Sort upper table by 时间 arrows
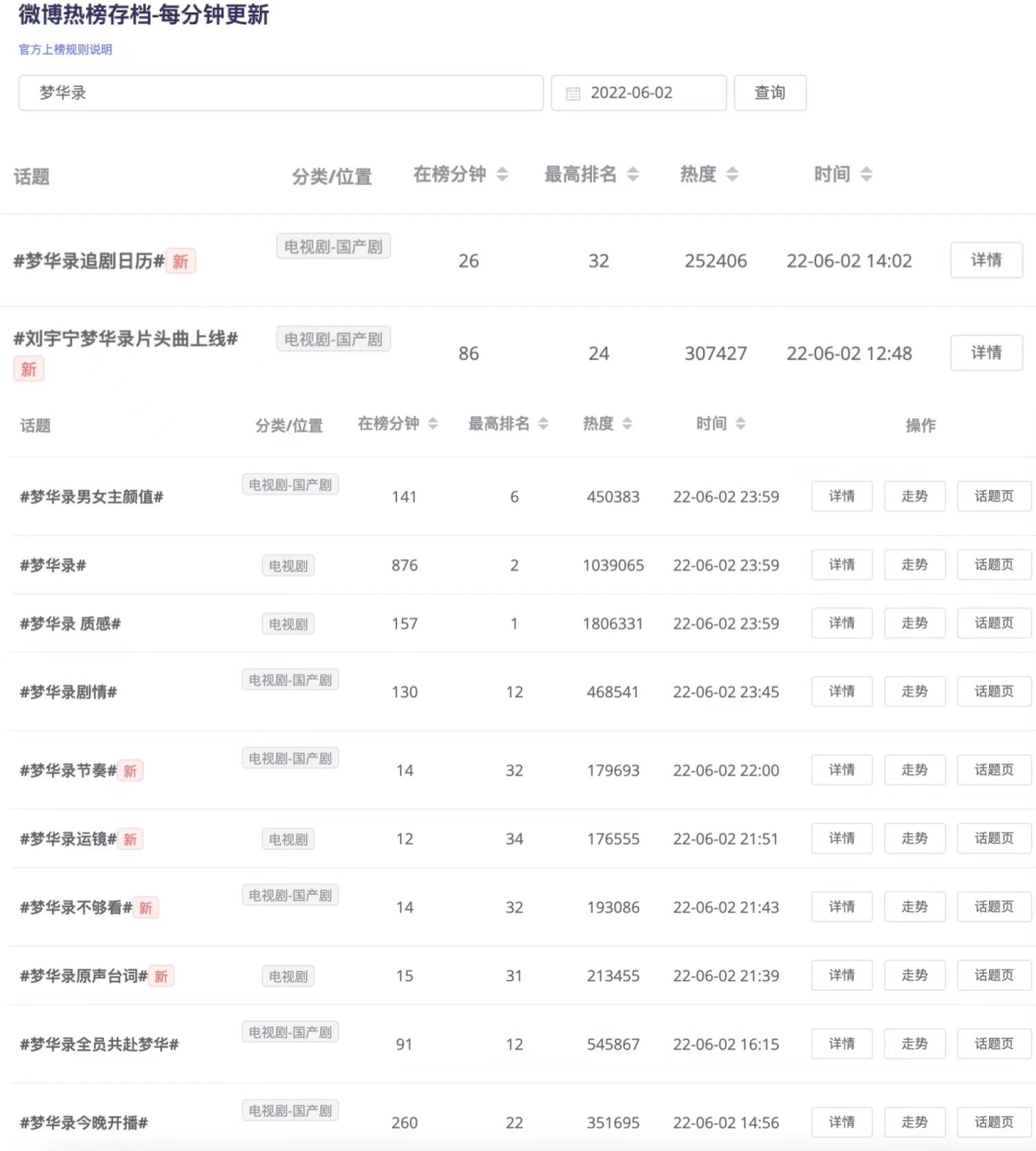1036x1151 pixels. pyautogui.click(x=866, y=175)
